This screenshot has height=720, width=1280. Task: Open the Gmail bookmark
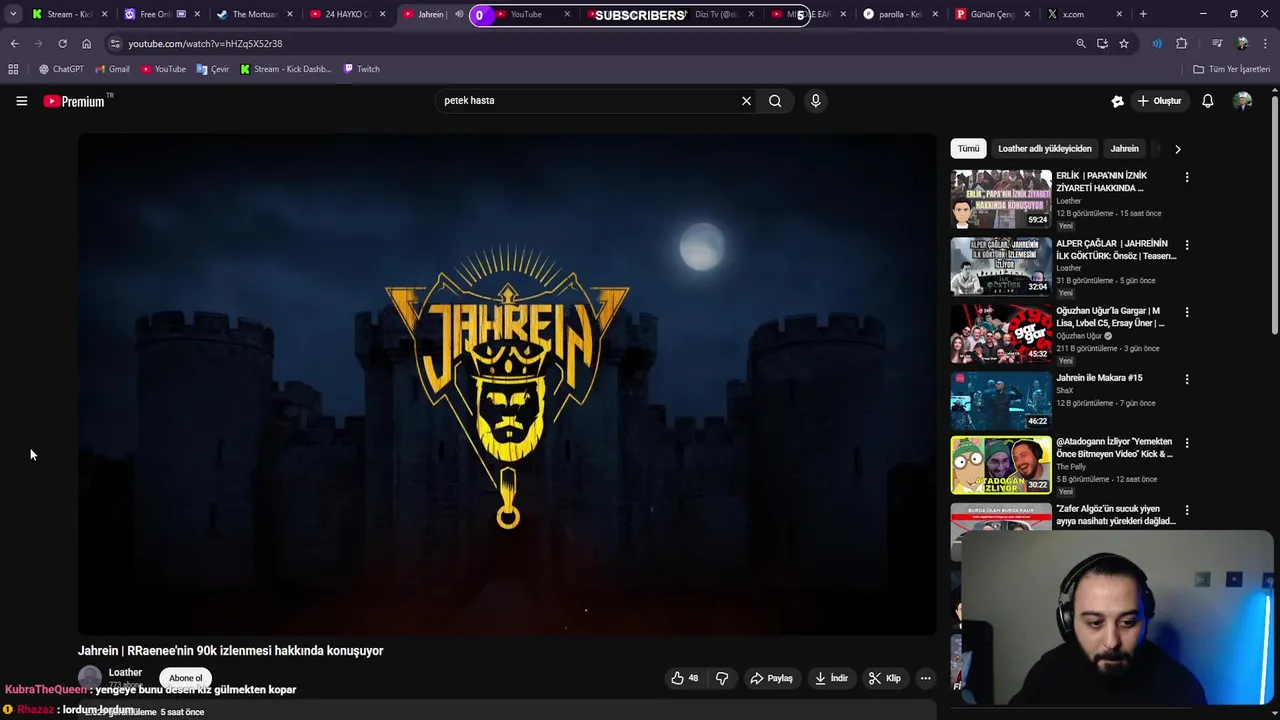[x=112, y=69]
